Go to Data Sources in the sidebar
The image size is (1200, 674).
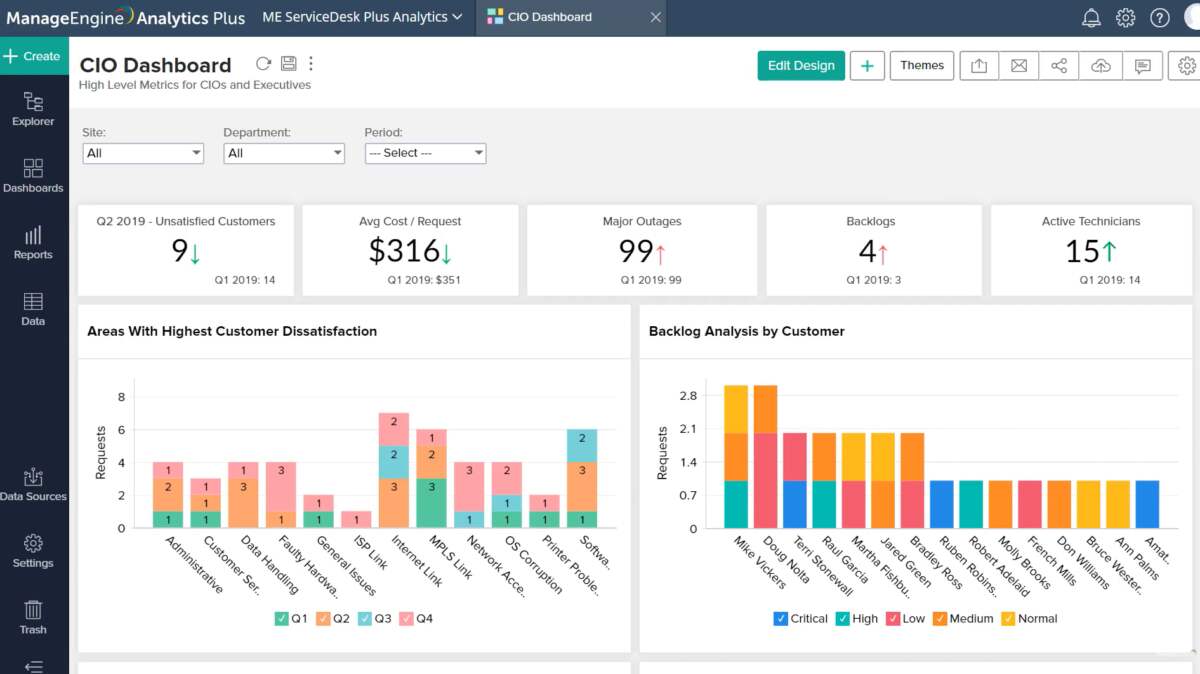(x=33, y=483)
